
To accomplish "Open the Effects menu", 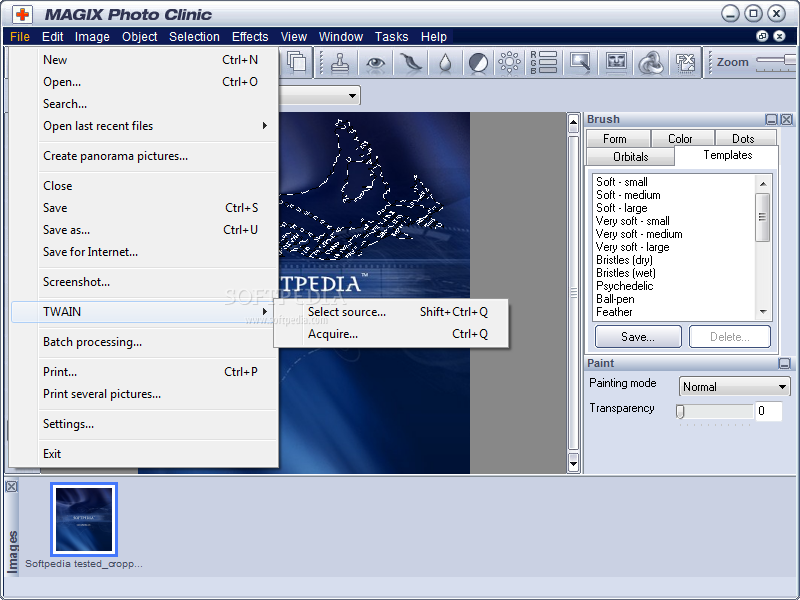I will (x=250, y=37).
